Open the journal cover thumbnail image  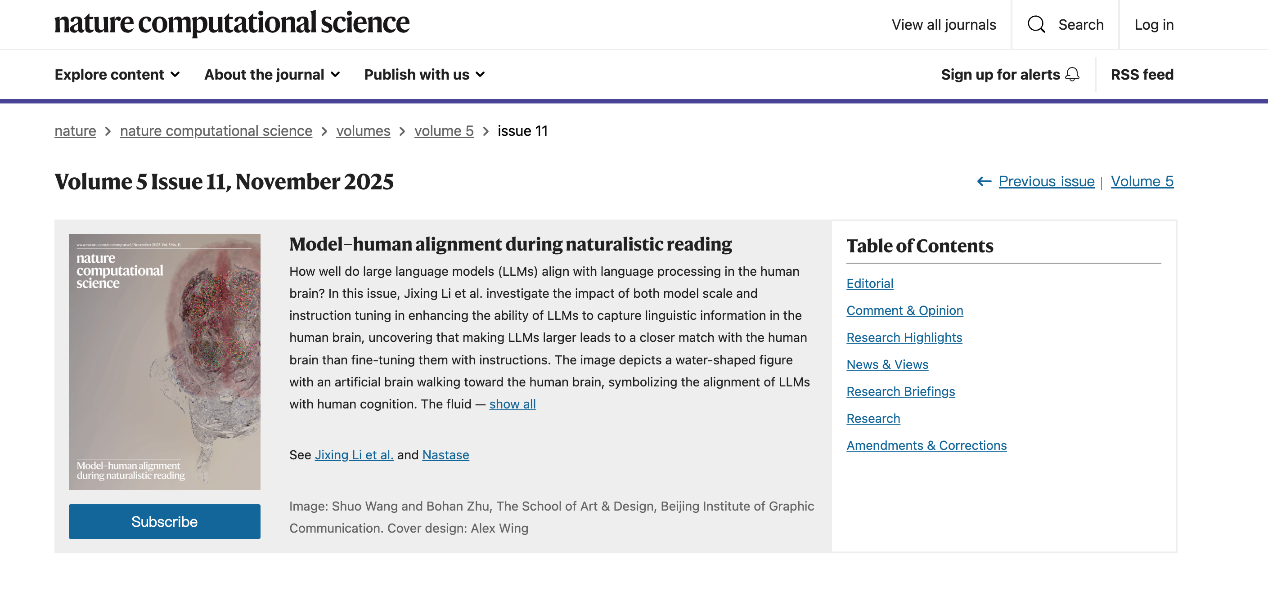(x=165, y=362)
